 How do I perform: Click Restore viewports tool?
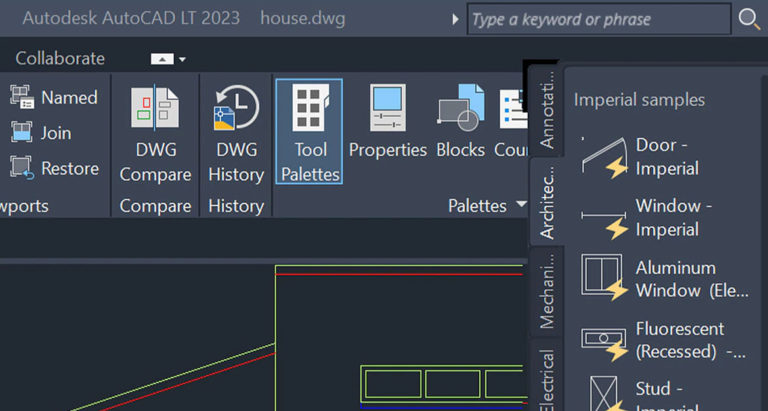tap(54, 168)
